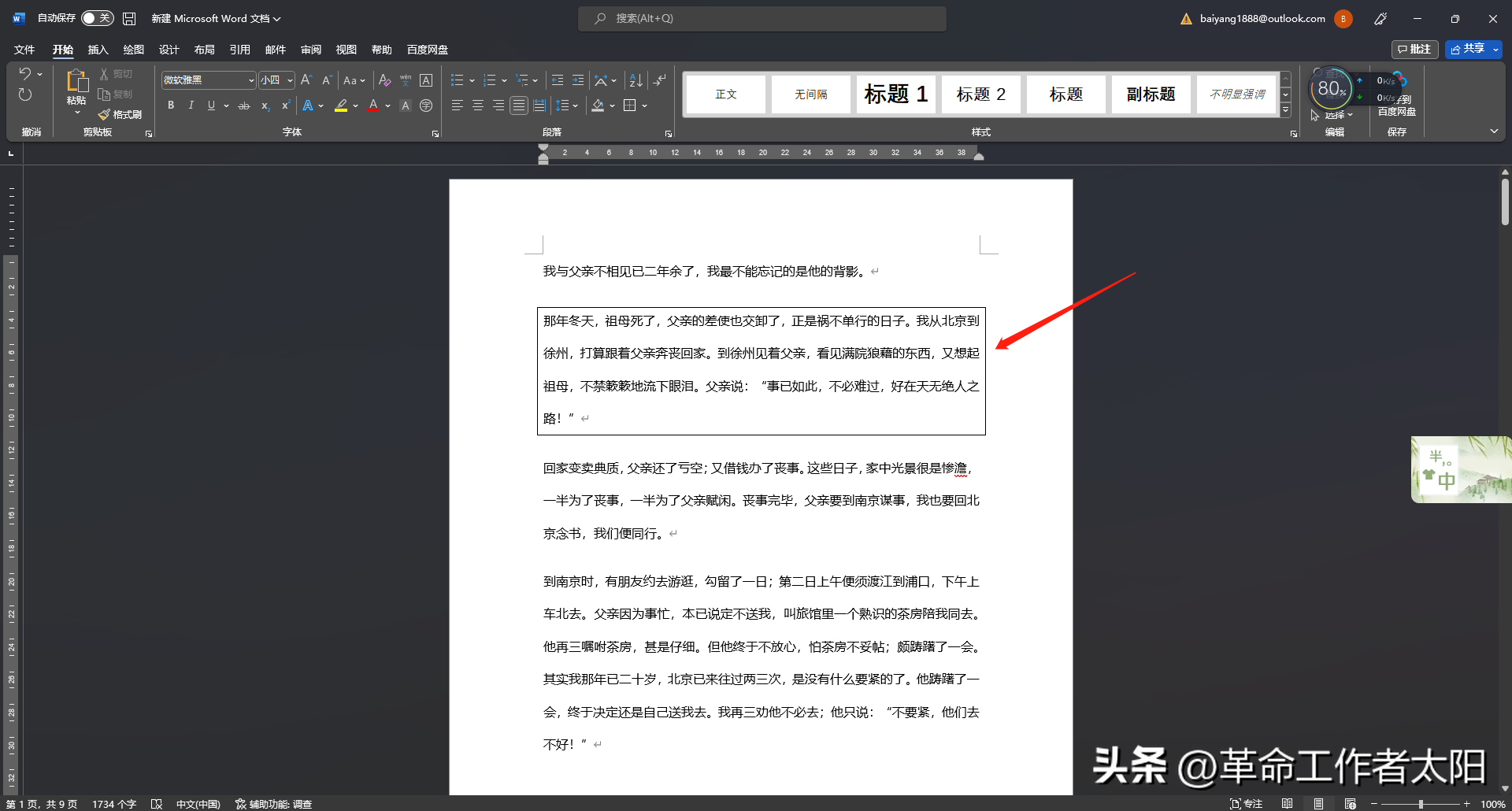Switch to the Layout (布局) tab
This screenshot has width=1512, height=811.
(x=204, y=50)
